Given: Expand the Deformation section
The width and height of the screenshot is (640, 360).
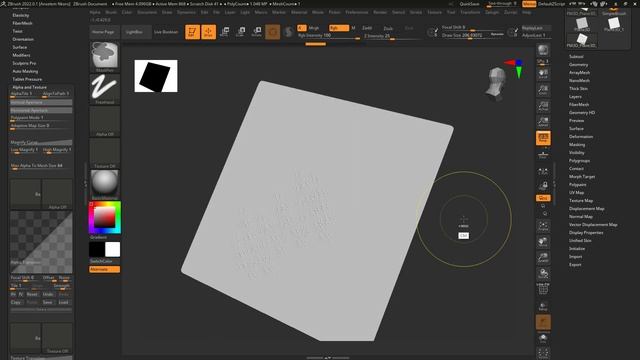Looking at the screenshot, I should click(x=581, y=137).
